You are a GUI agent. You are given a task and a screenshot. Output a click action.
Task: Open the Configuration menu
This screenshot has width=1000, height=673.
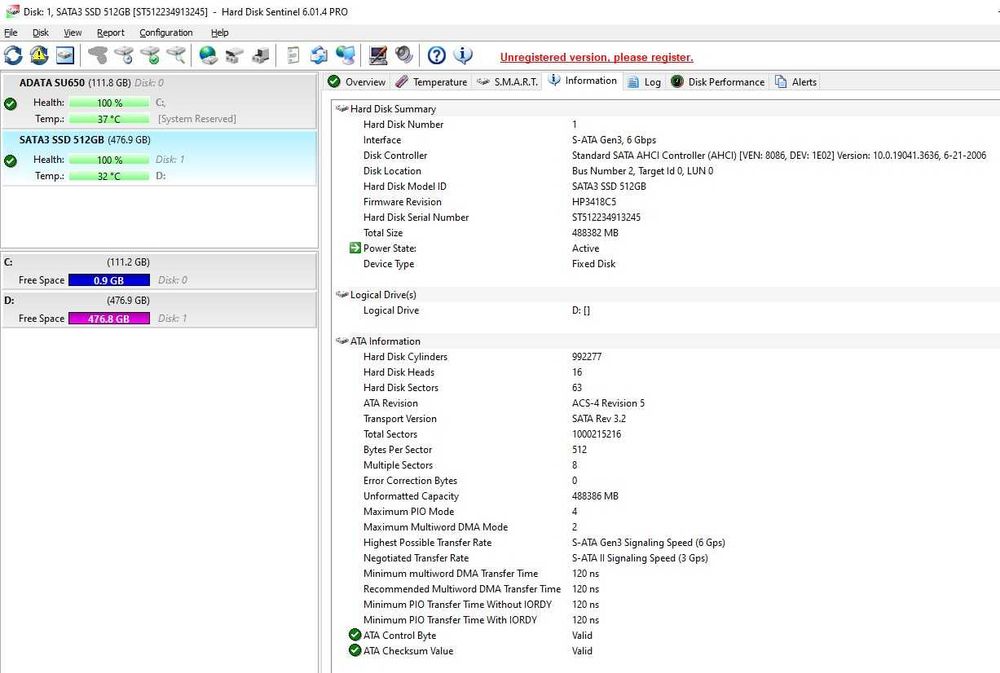pos(166,33)
